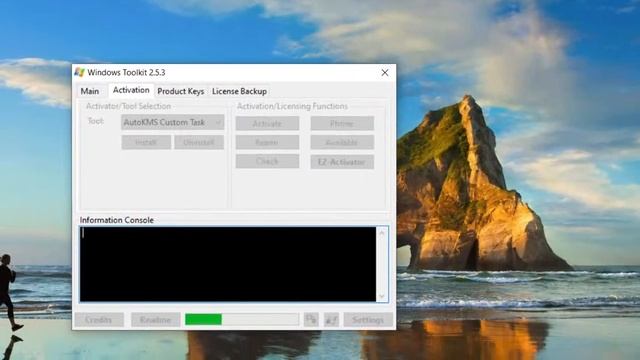Click the "Activation/Licensing Functions" group label
This screenshot has height=360, width=640.
tap(292, 106)
